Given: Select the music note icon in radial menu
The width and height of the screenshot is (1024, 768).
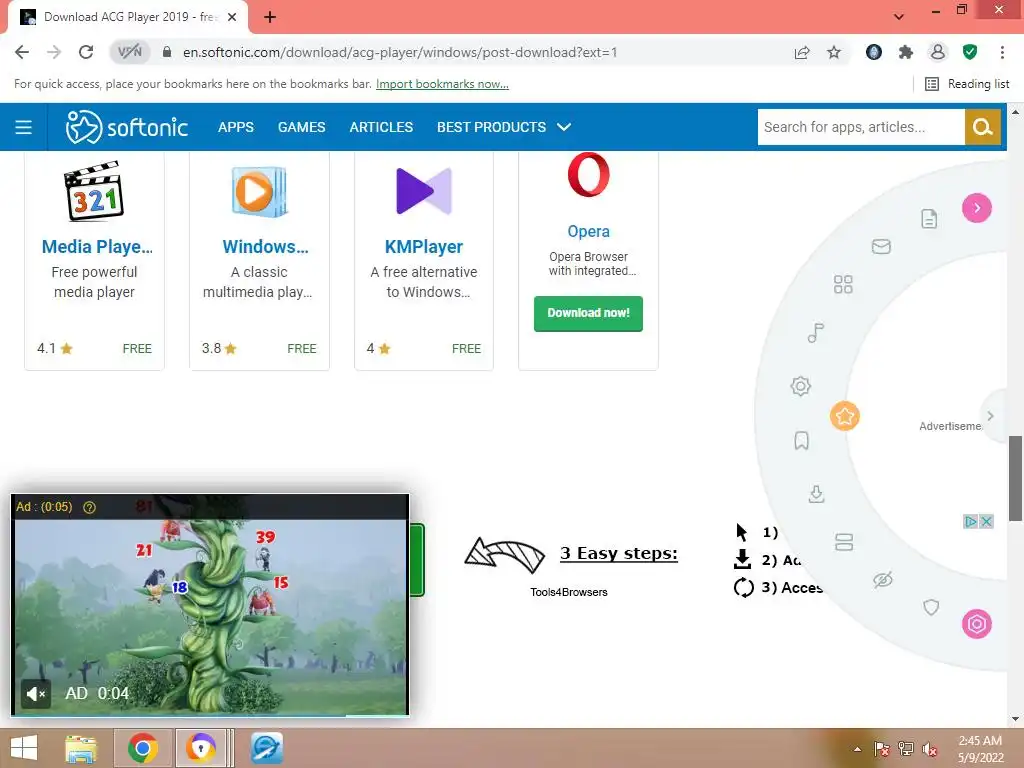Looking at the screenshot, I should click(x=815, y=332).
